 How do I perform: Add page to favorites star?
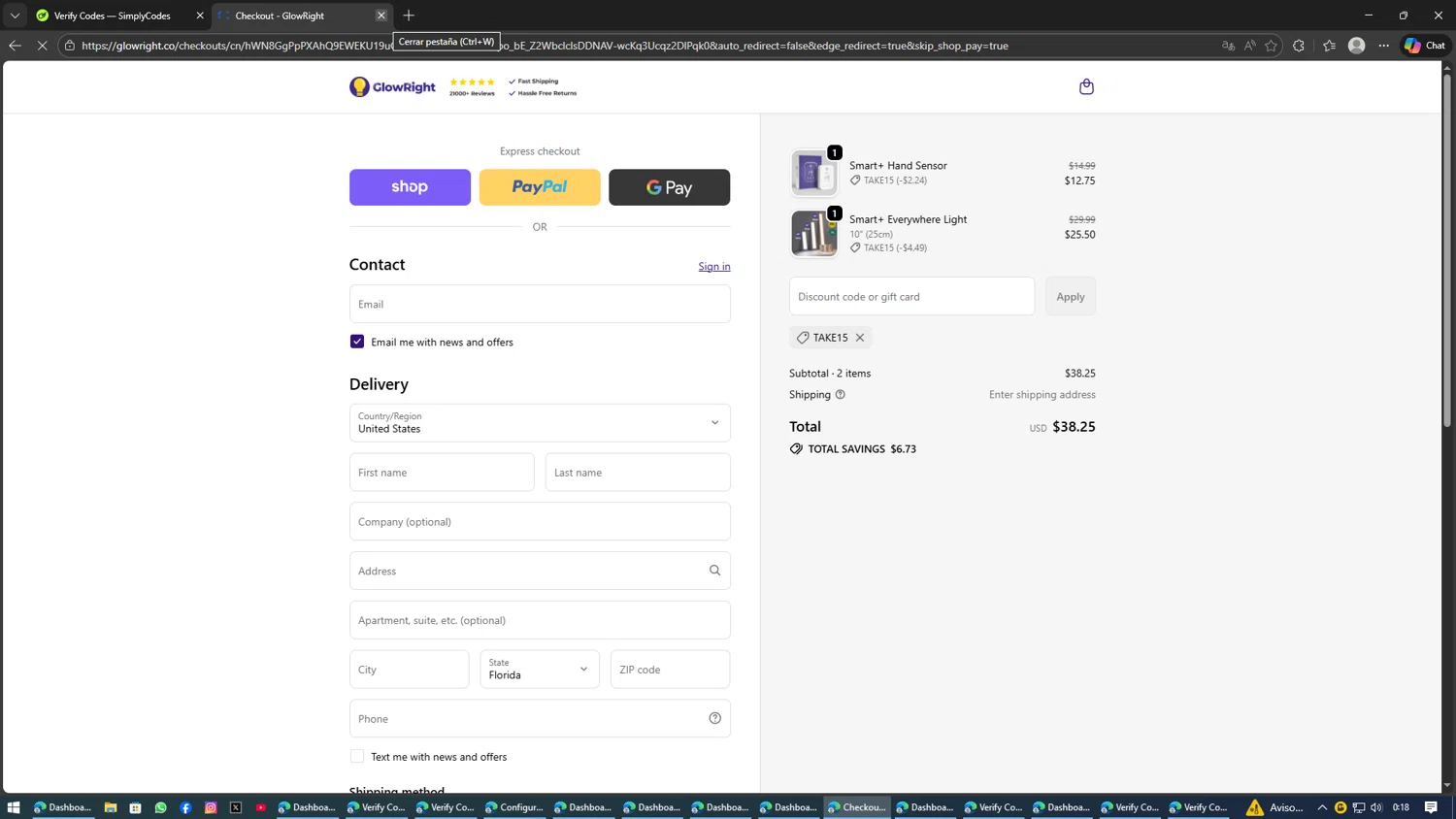(x=1271, y=46)
